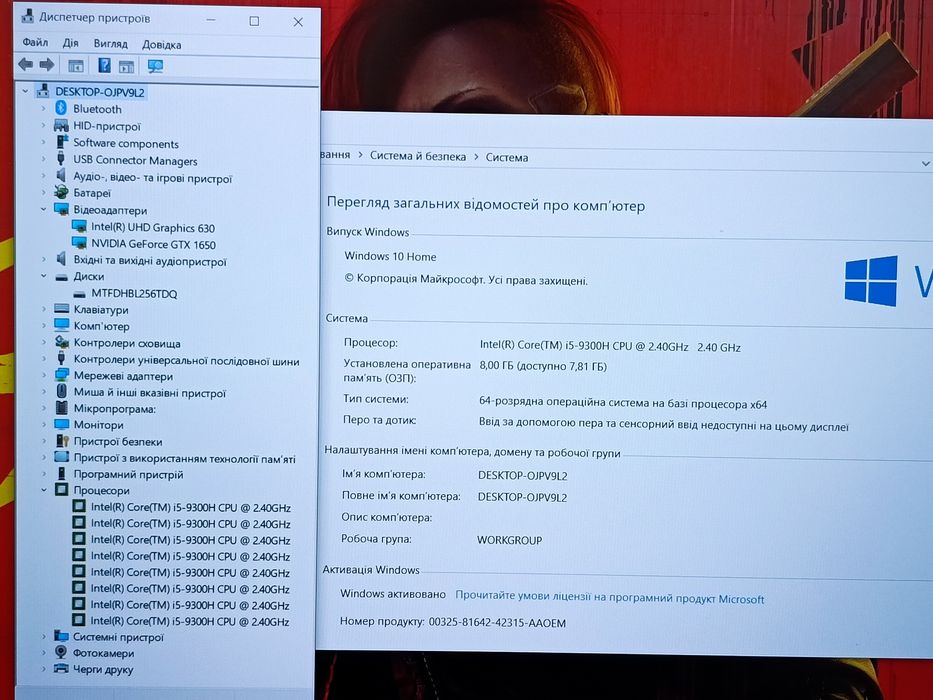Open the Вигляд menu
Viewport: 933px width, 700px height.
(x=111, y=43)
